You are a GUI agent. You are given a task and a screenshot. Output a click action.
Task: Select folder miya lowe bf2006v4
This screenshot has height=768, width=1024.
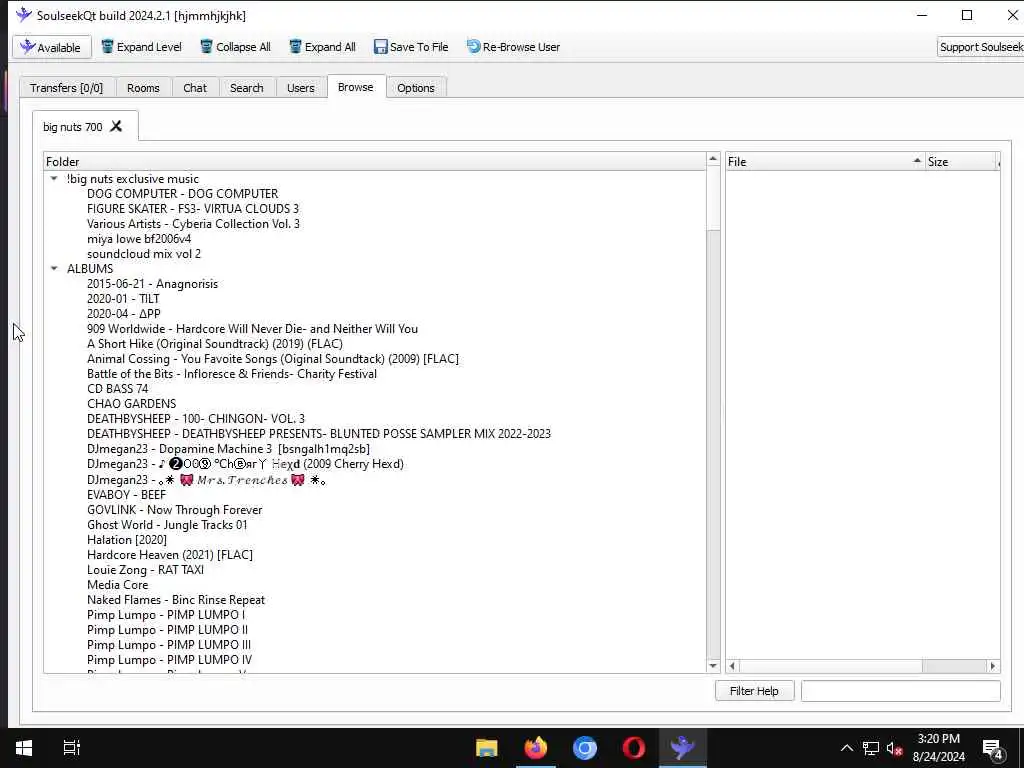(139, 239)
